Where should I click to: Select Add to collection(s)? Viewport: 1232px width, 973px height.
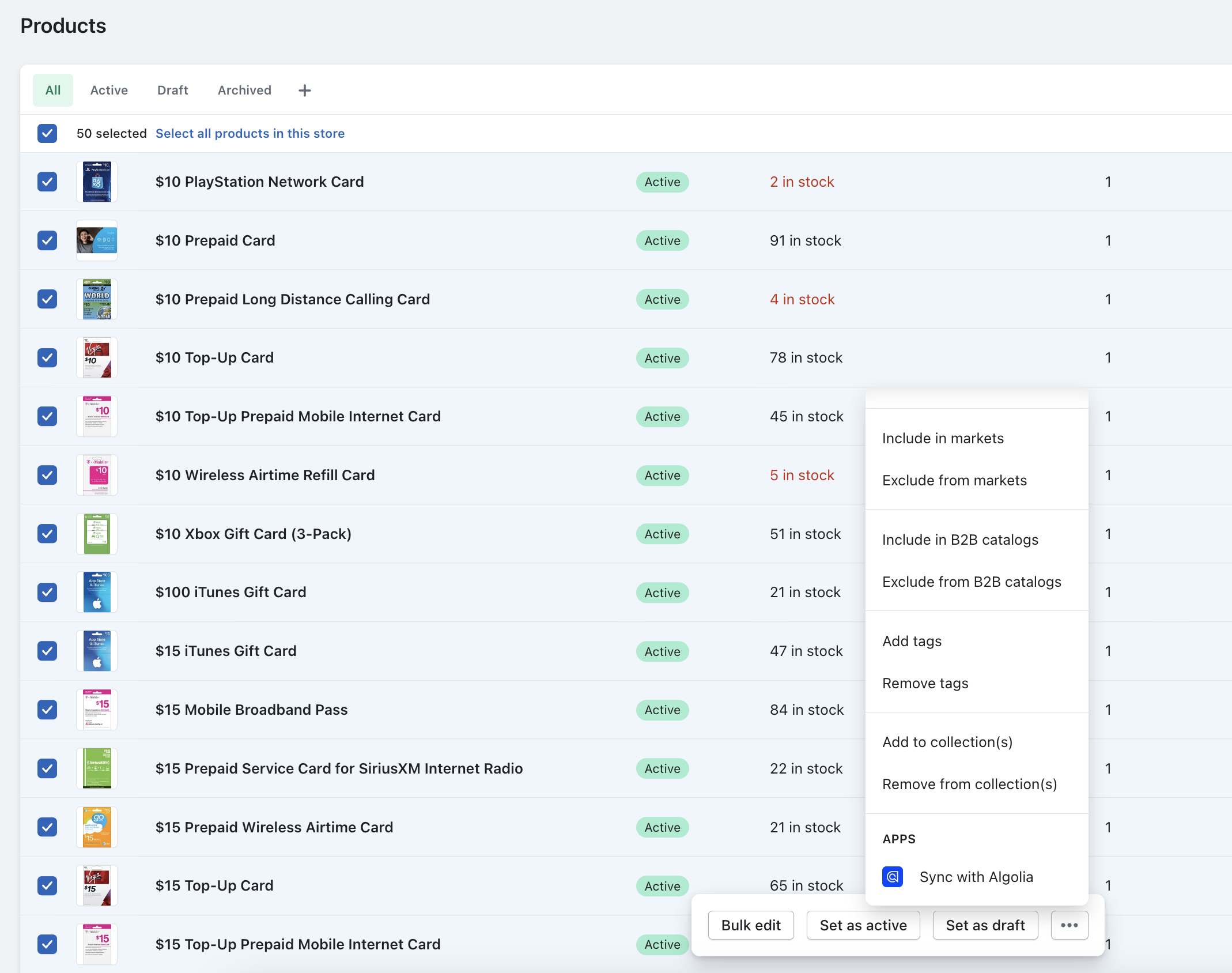point(977,742)
